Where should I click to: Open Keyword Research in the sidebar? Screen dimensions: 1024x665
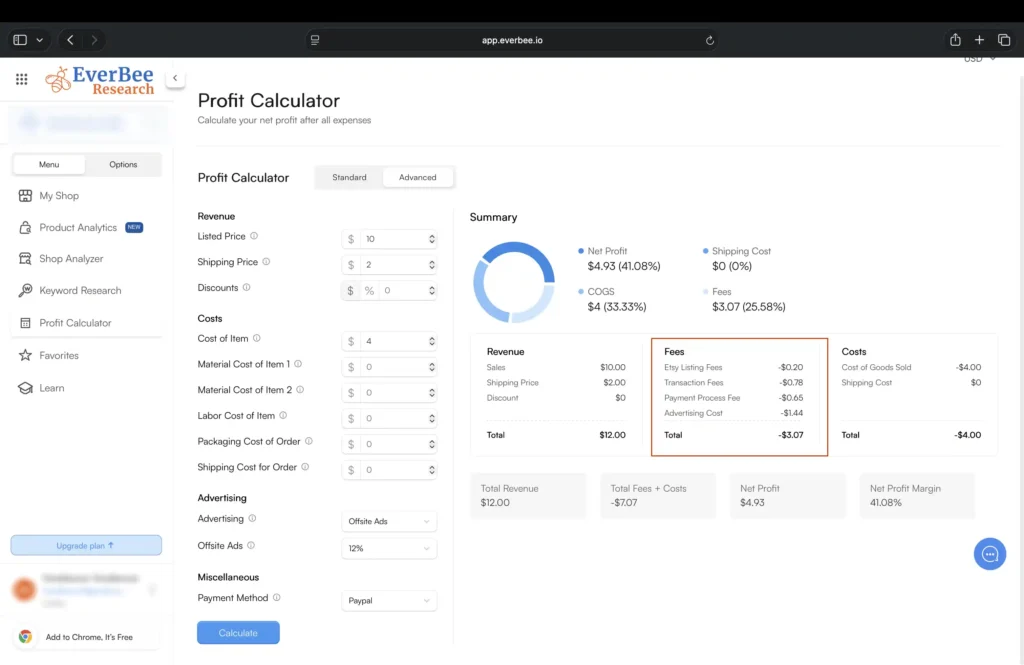pos(79,291)
